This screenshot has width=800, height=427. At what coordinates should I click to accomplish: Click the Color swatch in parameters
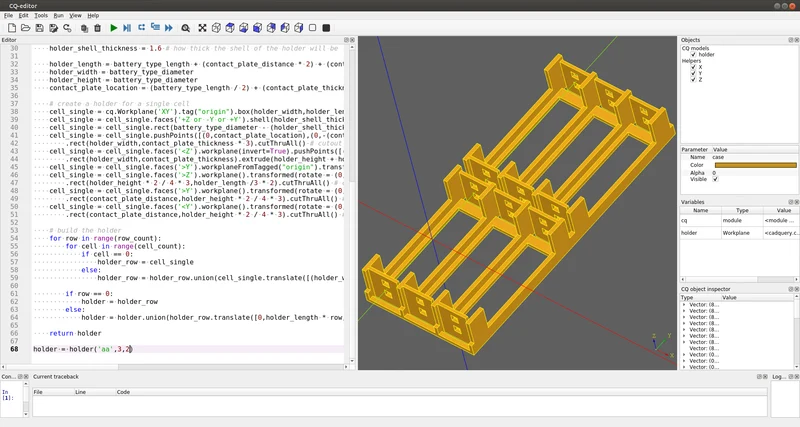tap(755, 165)
